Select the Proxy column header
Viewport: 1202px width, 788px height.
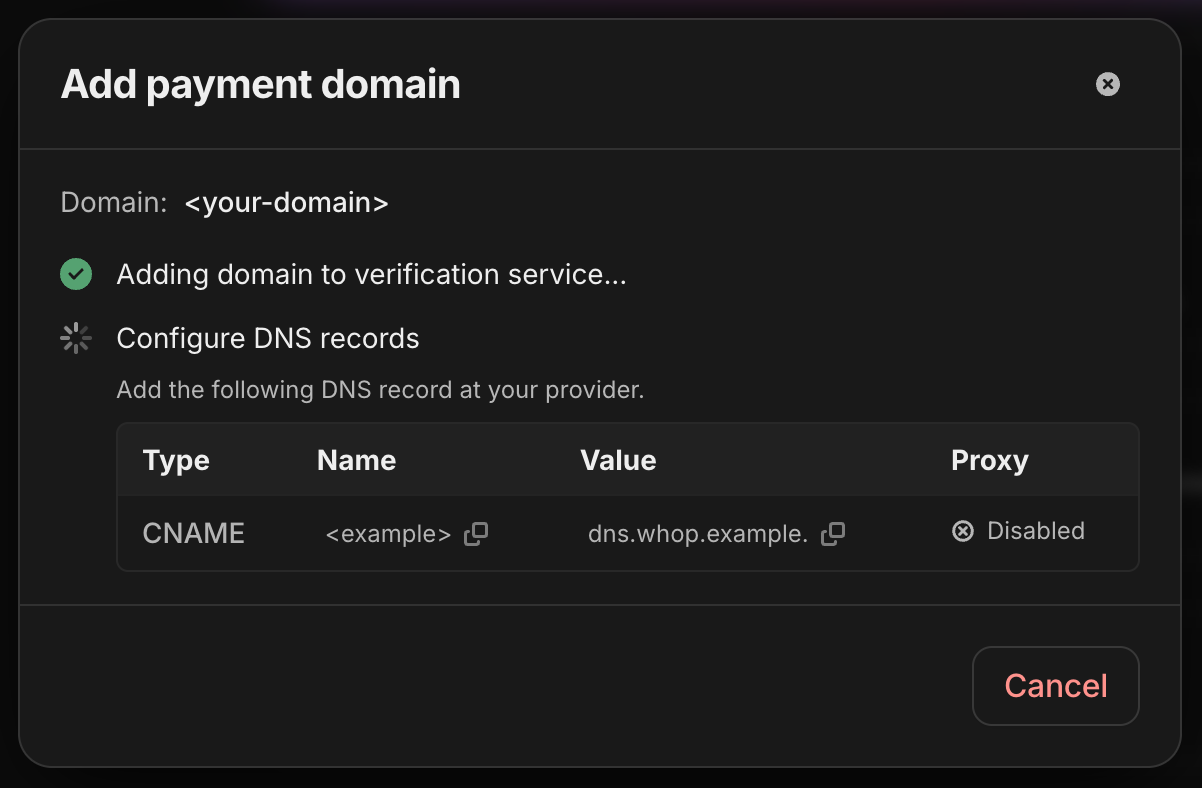click(990, 460)
